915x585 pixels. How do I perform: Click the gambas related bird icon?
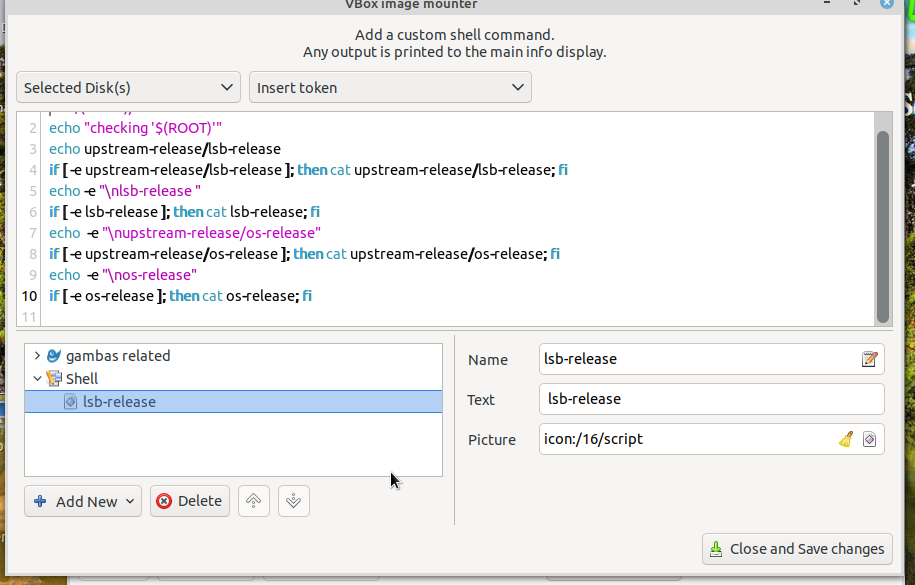pos(54,356)
